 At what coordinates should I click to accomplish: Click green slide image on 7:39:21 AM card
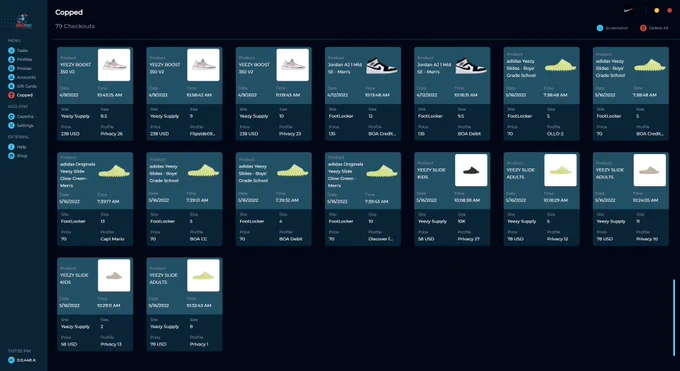[203, 170]
